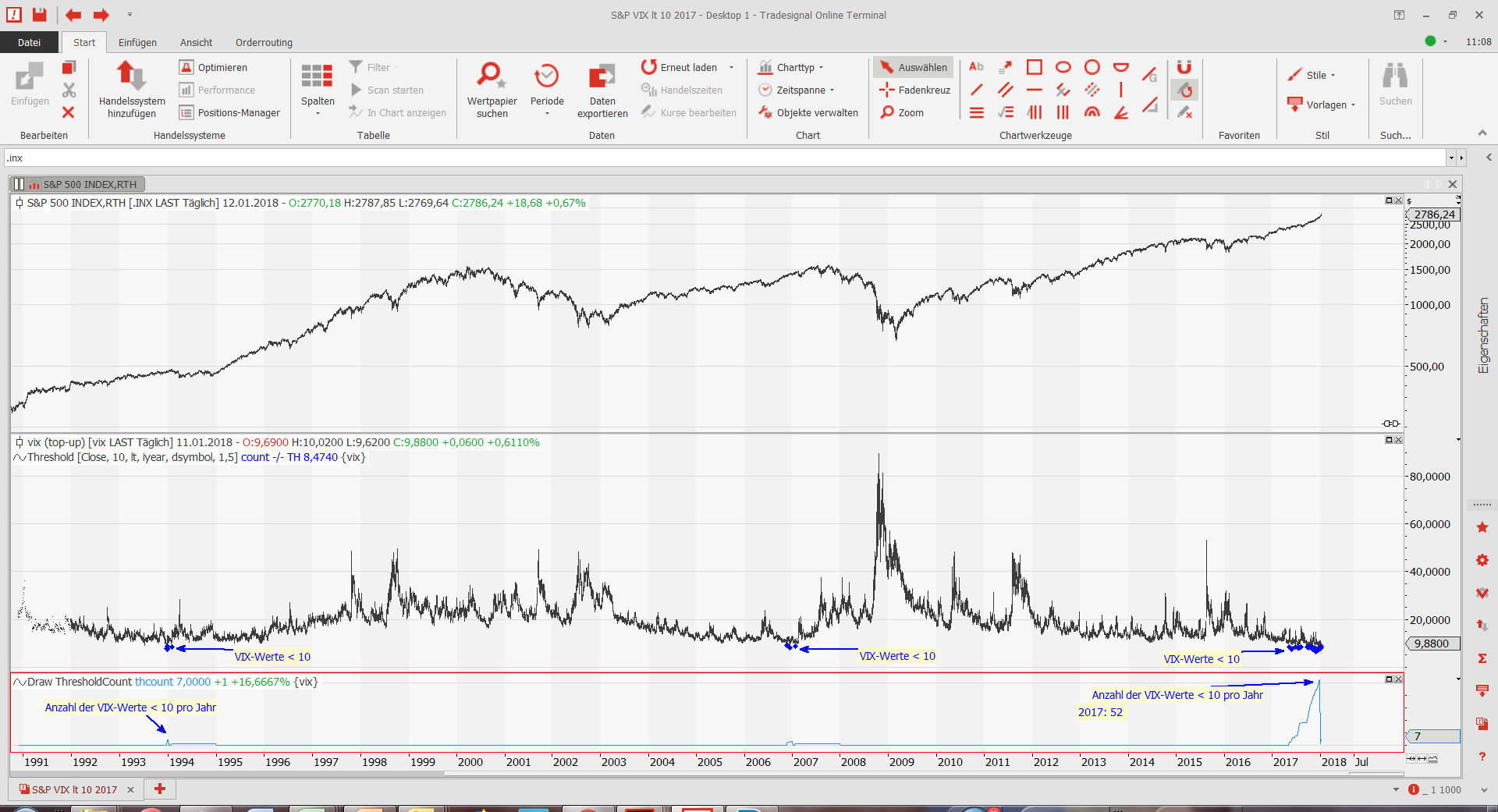Click the red delete X icon in Bearbeiten
The width and height of the screenshot is (1498, 812).
coord(69,112)
